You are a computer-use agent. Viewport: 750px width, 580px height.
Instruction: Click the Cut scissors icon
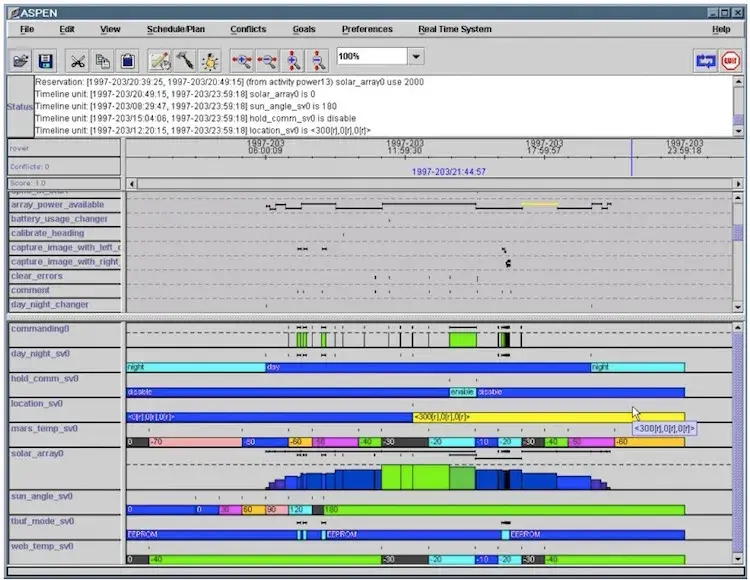(x=77, y=61)
